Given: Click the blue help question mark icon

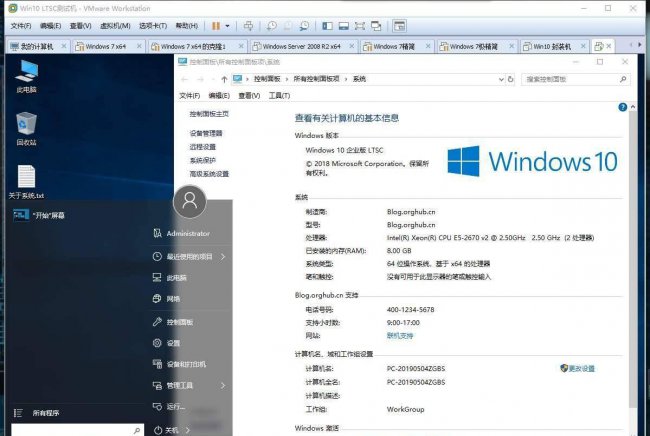Looking at the screenshot, I should tap(622, 107).
